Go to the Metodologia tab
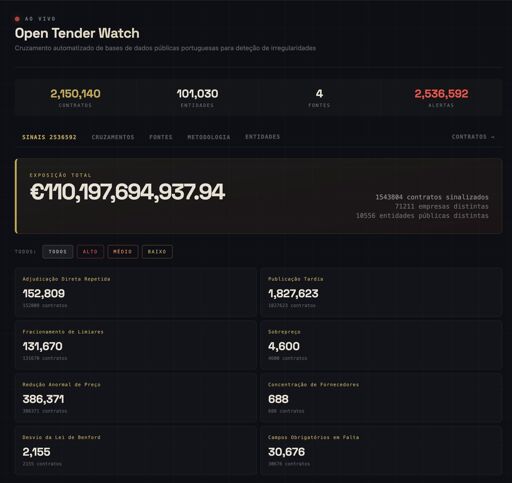512x483 pixels. click(209, 137)
